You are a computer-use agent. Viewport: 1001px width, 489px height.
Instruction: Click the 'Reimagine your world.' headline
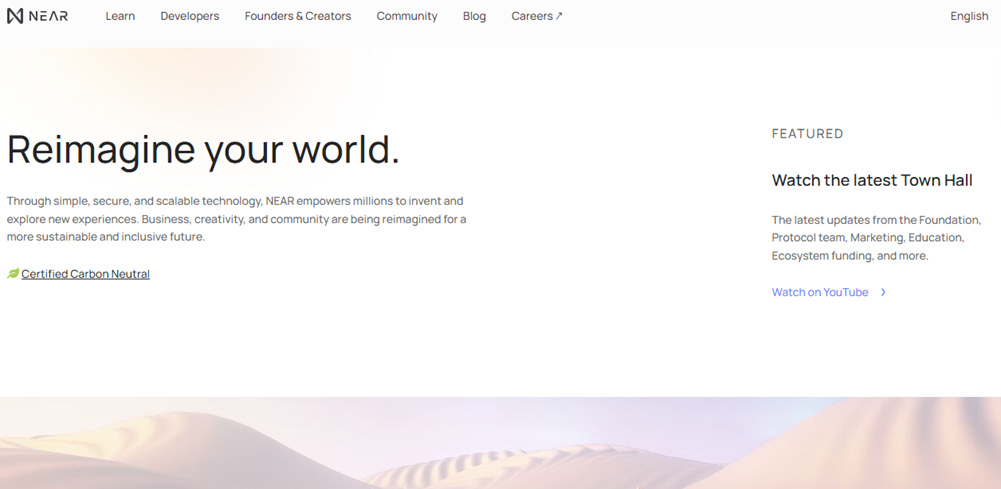point(203,149)
